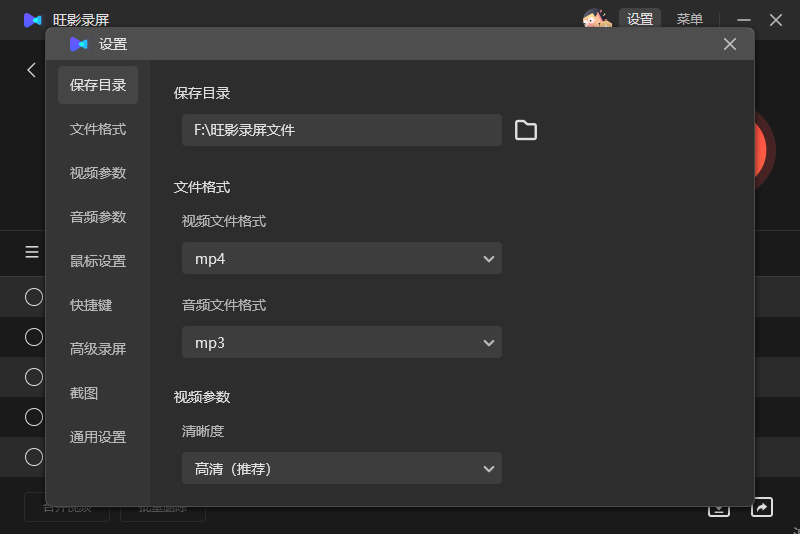Click the user avatar icon
This screenshot has width=800, height=534.
click(597, 19)
